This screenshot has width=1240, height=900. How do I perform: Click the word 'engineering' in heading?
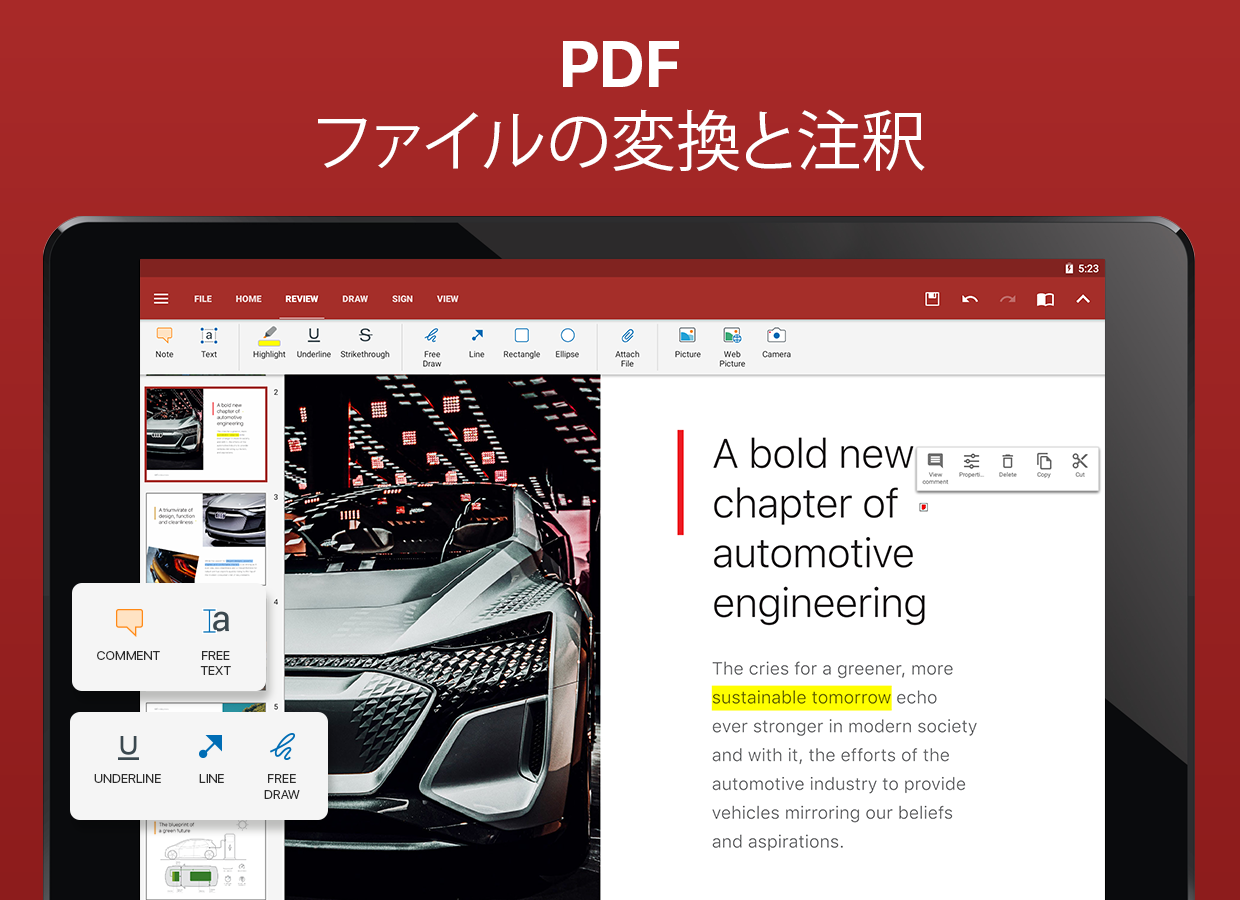click(x=819, y=604)
